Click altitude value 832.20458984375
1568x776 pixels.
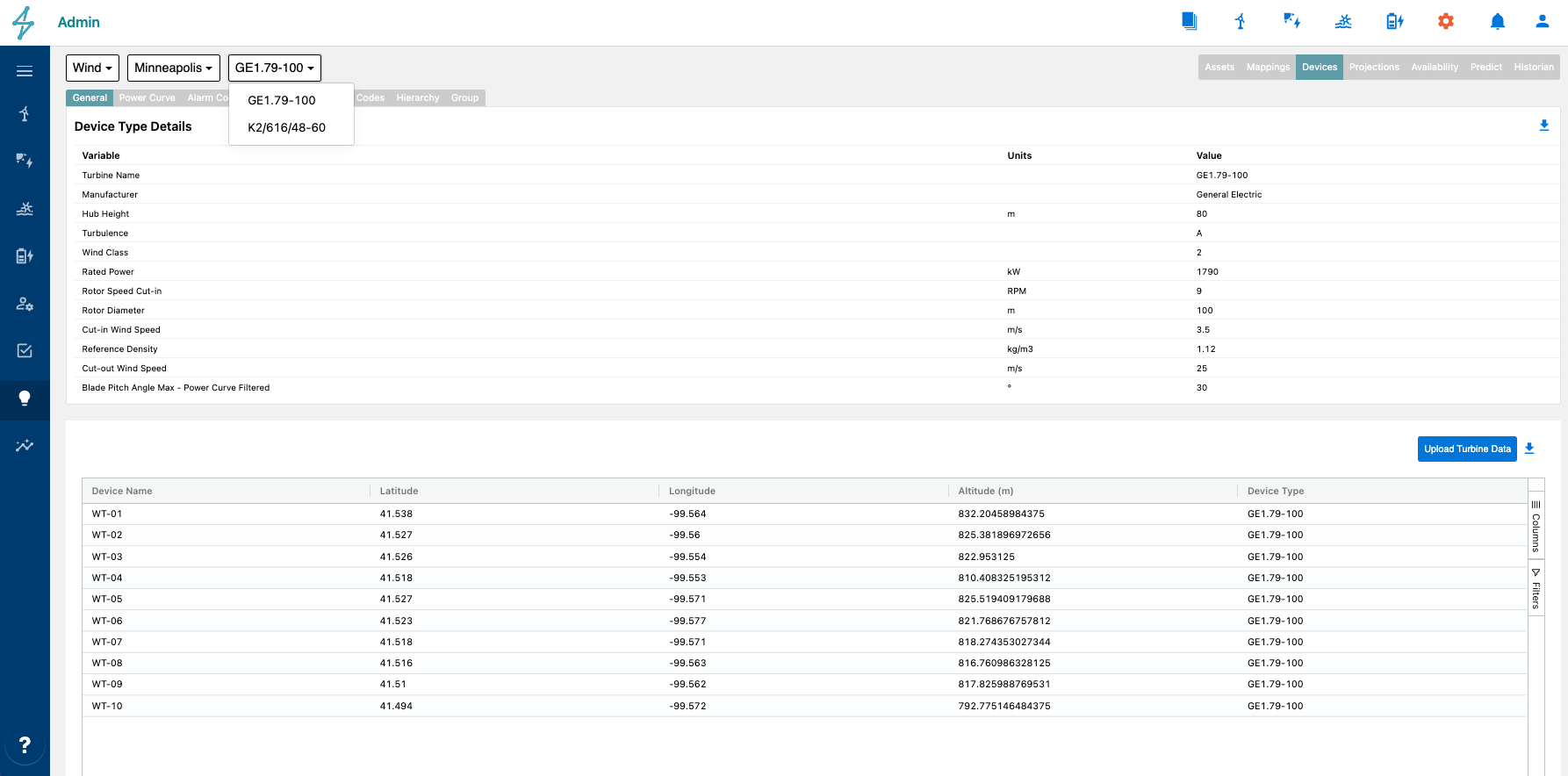[1002, 514]
